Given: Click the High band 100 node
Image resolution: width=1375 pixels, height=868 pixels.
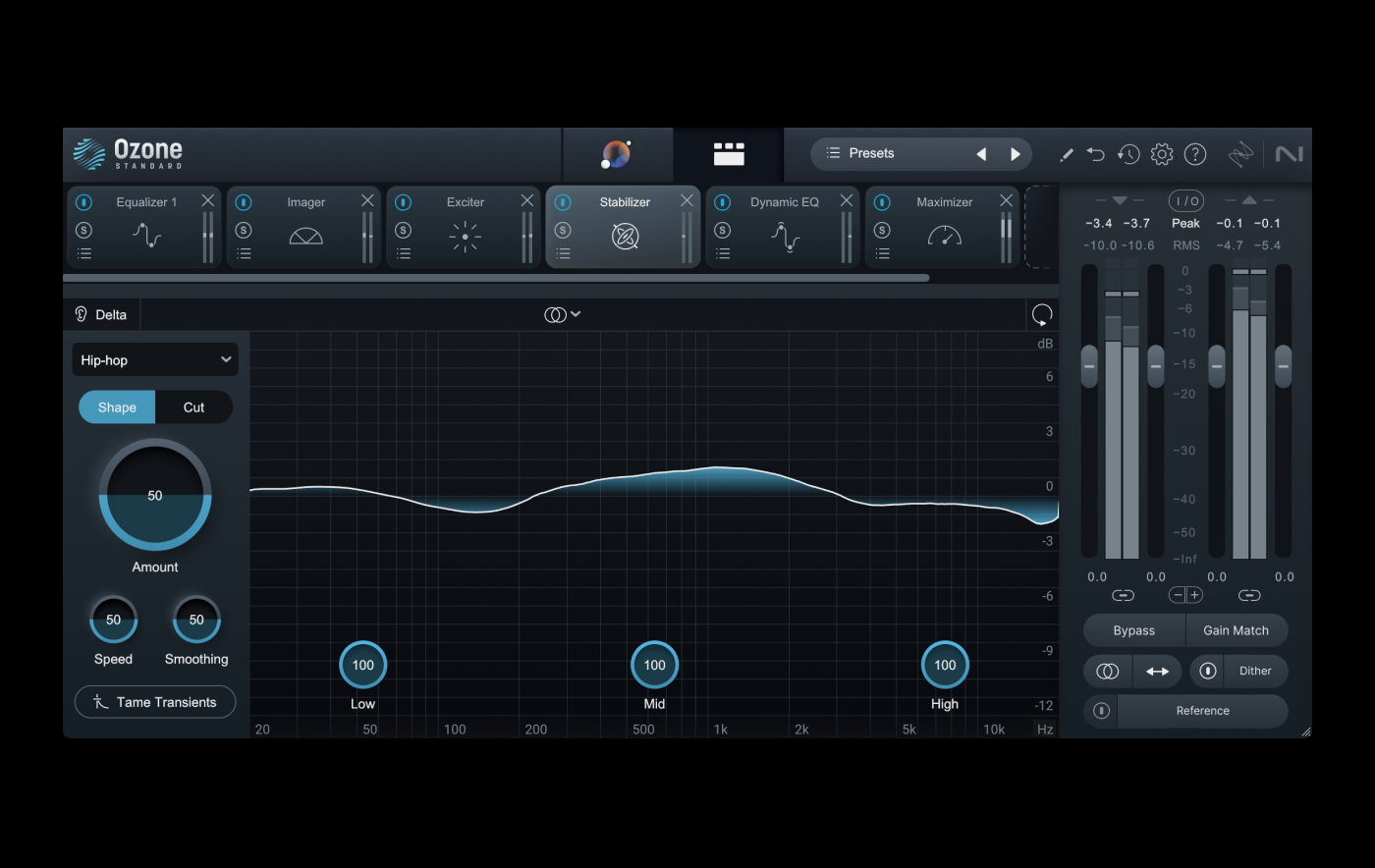Looking at the screenshot, I should click(945, 665).
